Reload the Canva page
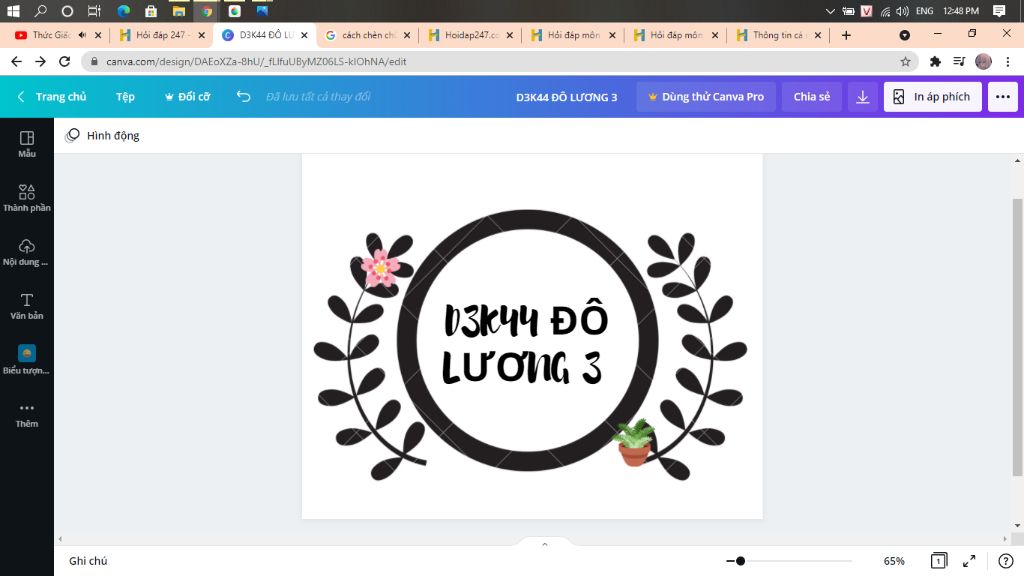Screen dimensions: 1024x576 click(64, 61)
